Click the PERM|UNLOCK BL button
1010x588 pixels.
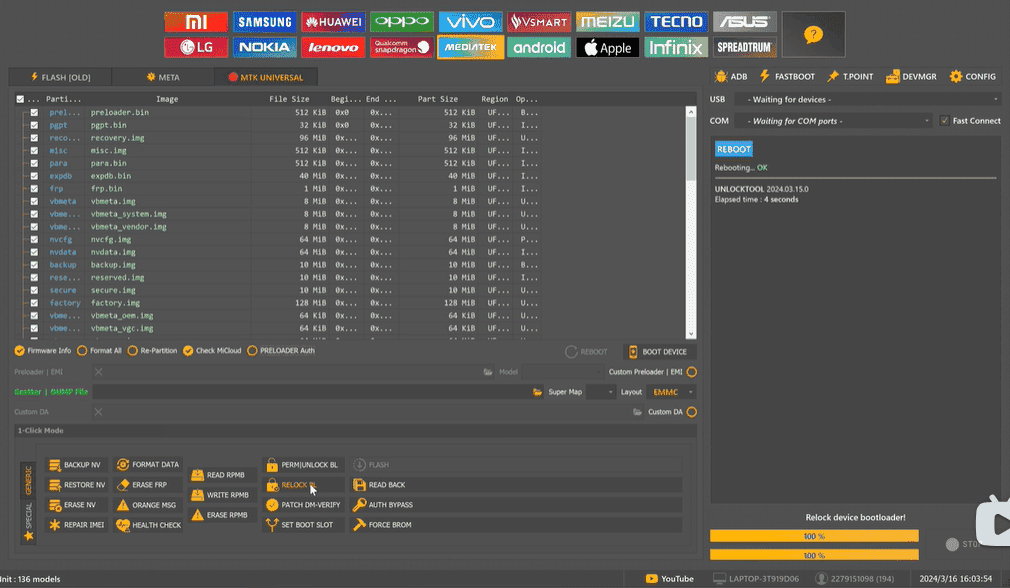click(302, 464)
